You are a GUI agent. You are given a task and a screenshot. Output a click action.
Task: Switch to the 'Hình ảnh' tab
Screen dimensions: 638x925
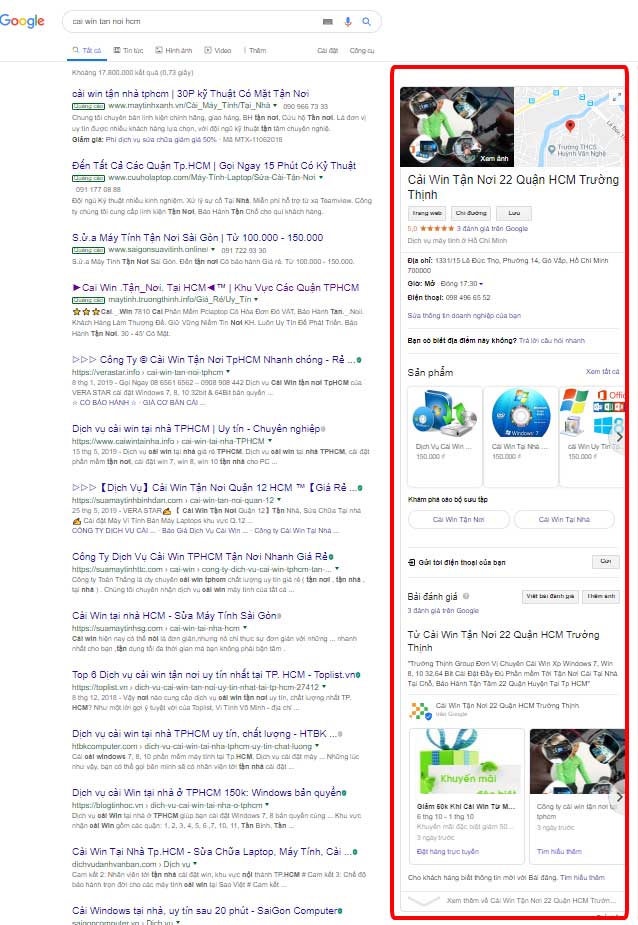click(x=174, y=51)
